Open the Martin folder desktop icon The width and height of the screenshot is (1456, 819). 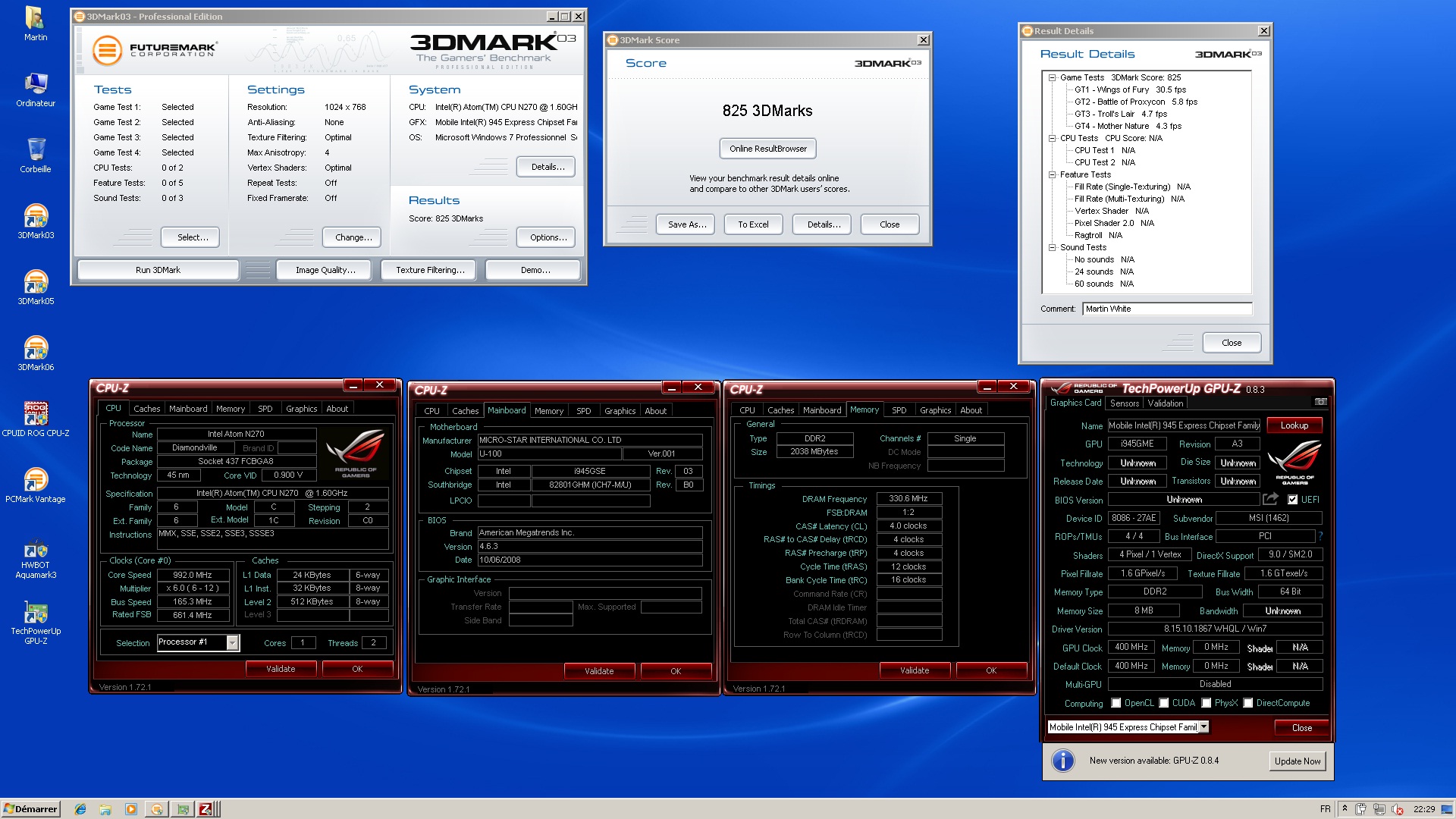36,23
